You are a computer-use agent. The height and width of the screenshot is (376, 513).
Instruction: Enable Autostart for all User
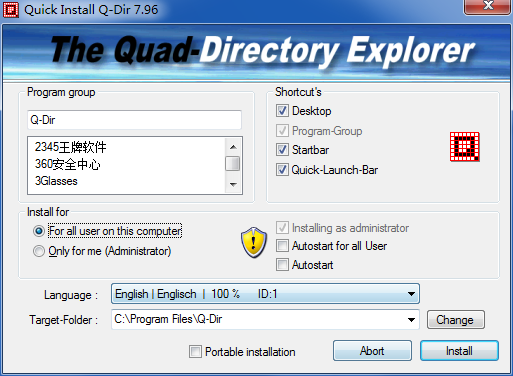[282, 246]
